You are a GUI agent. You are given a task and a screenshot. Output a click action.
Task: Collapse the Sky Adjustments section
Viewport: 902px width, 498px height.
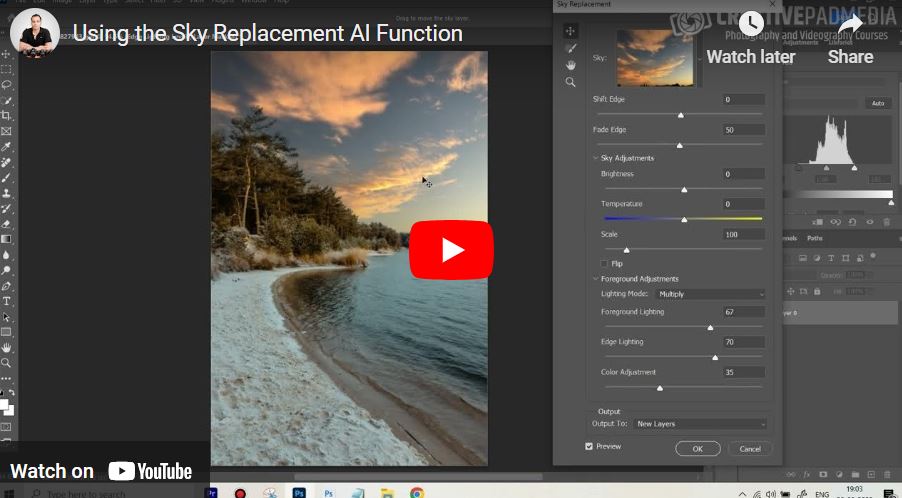point(595,158)
